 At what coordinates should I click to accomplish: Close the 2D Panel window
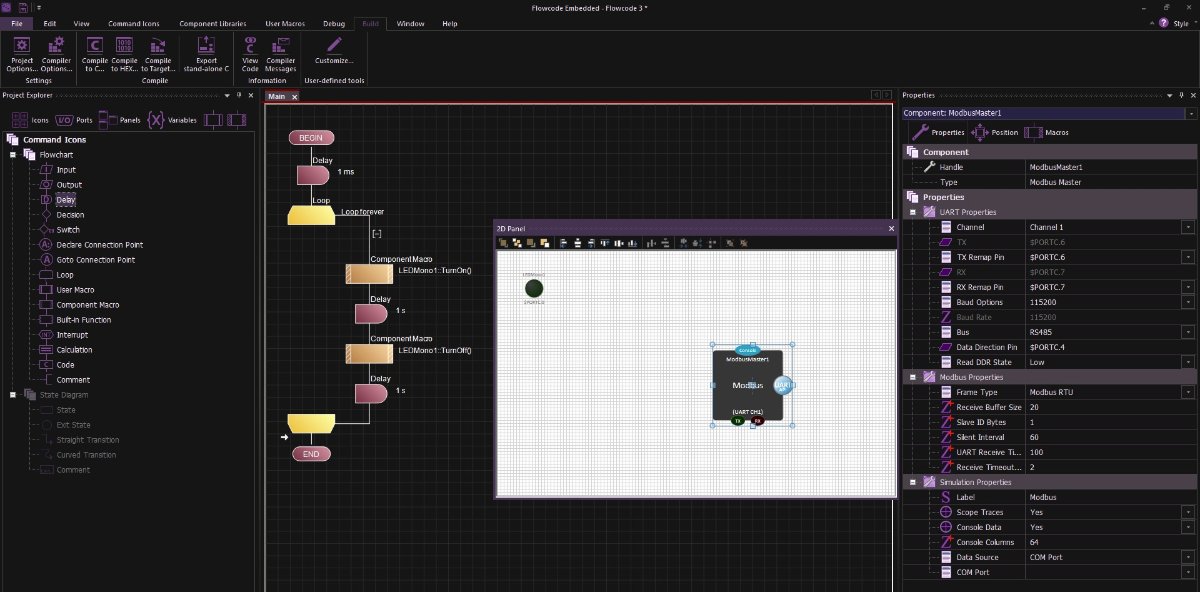click(891, 228)
